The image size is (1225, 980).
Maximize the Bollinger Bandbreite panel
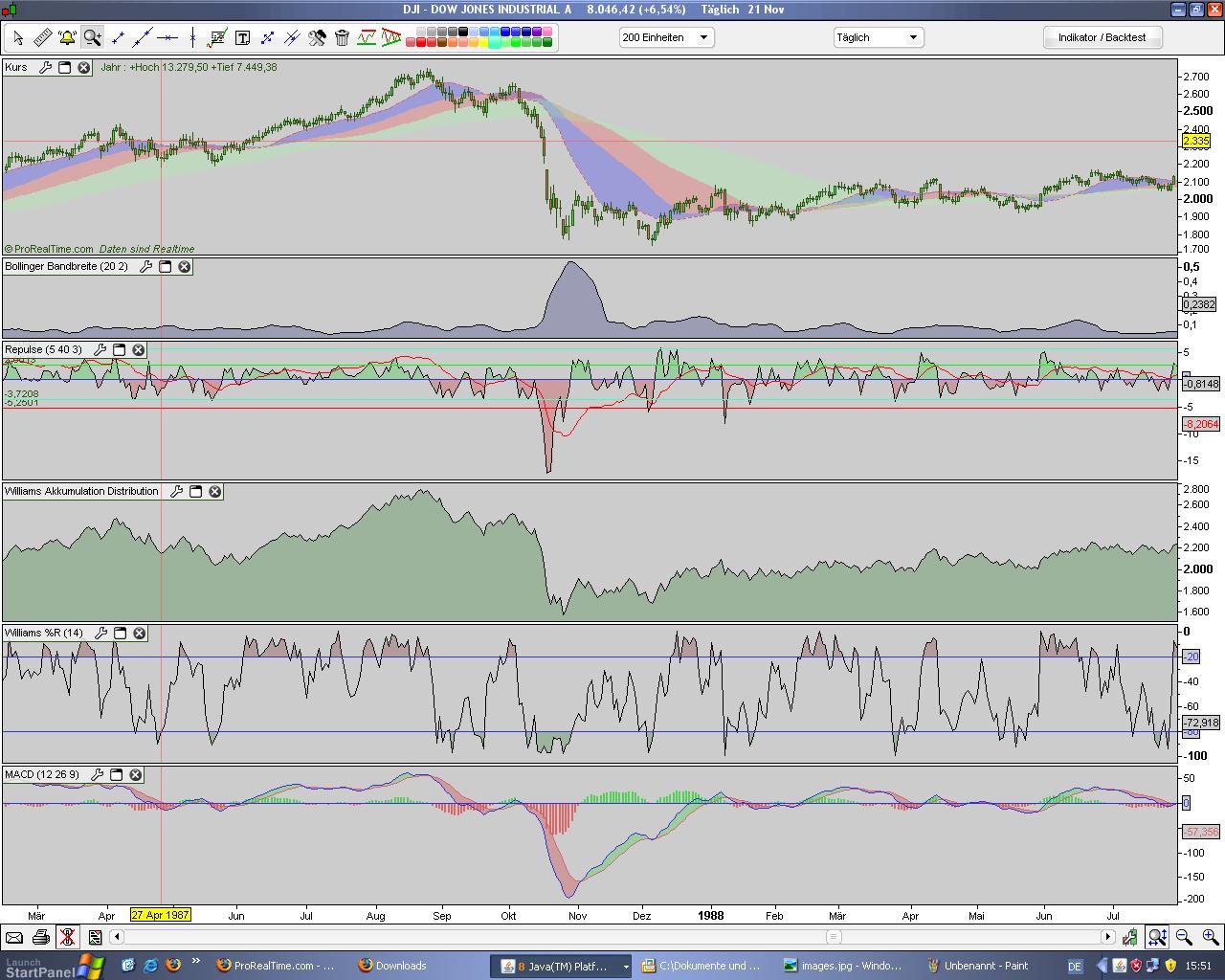click(165, 266)
